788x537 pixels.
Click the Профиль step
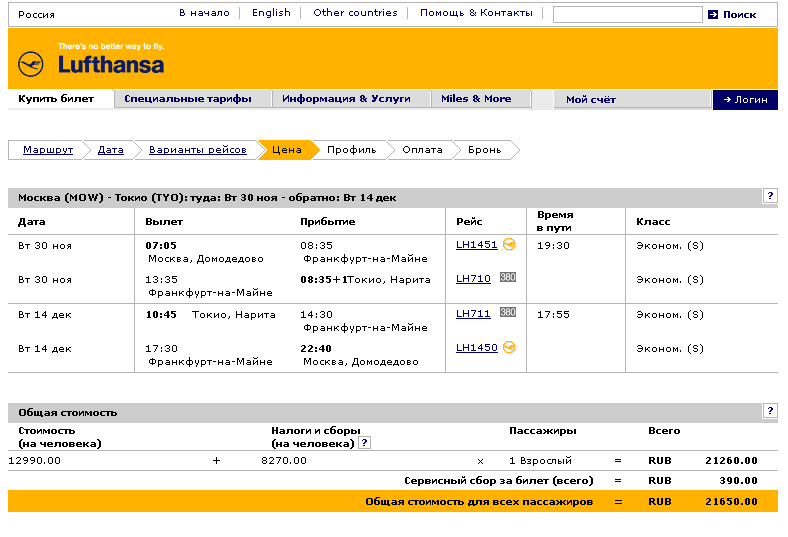[x=351, y=150]
